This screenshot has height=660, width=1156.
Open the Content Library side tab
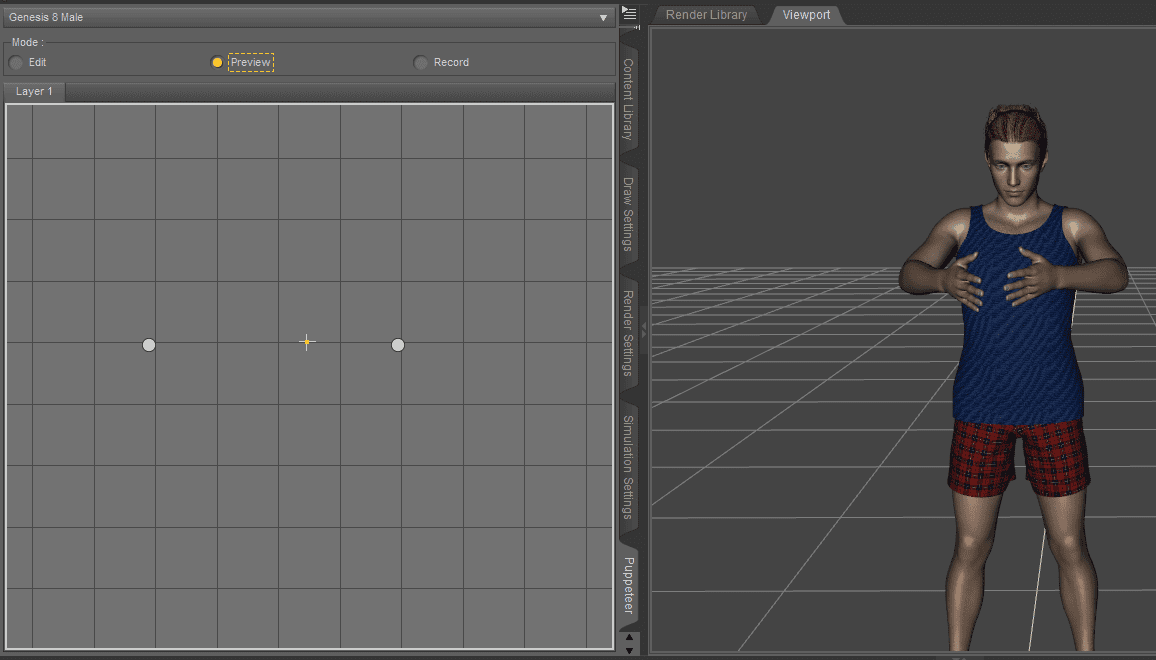click(628, 100)
